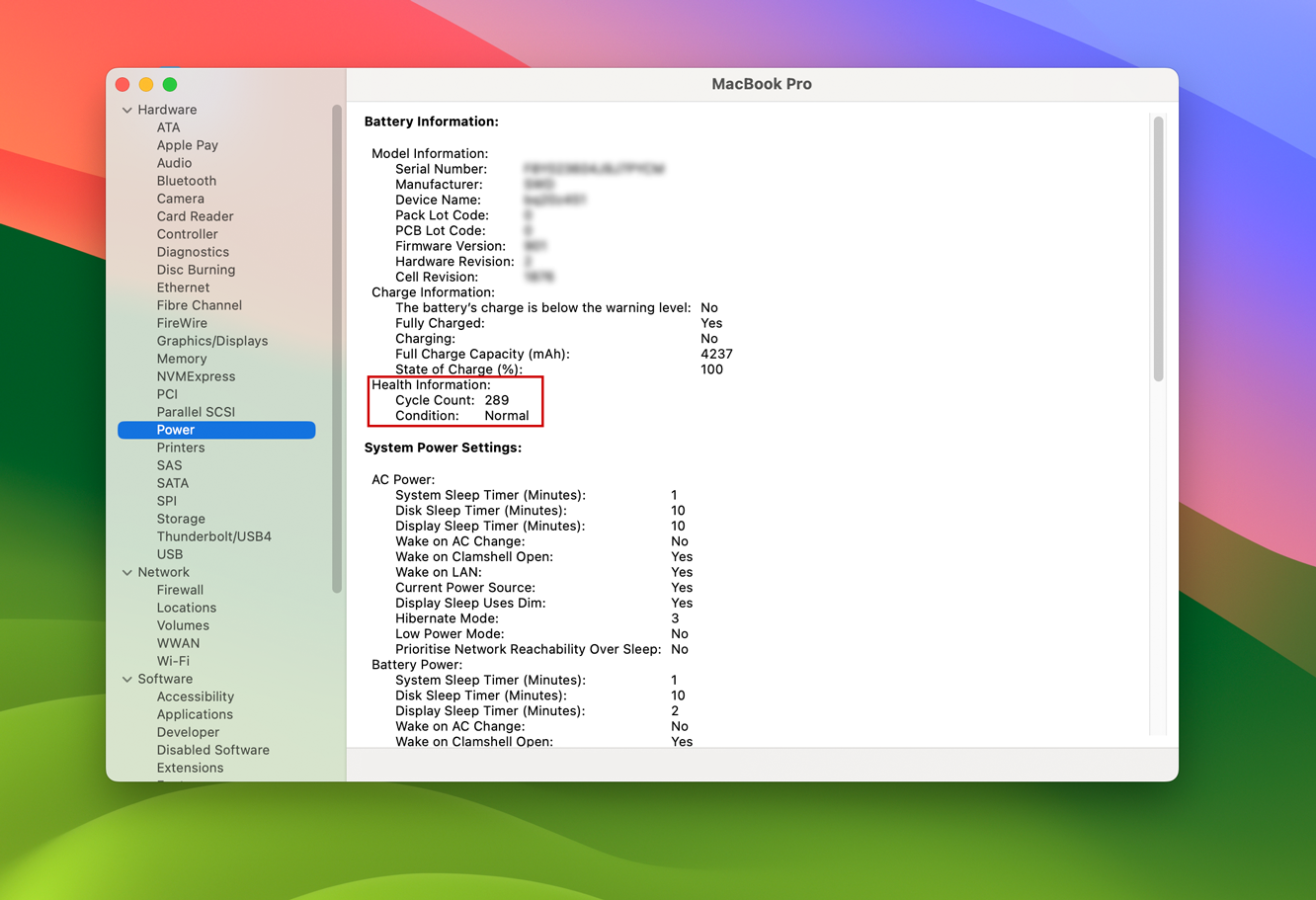
Task: Click the yellow minimize window button
Action: pos(146,85)
